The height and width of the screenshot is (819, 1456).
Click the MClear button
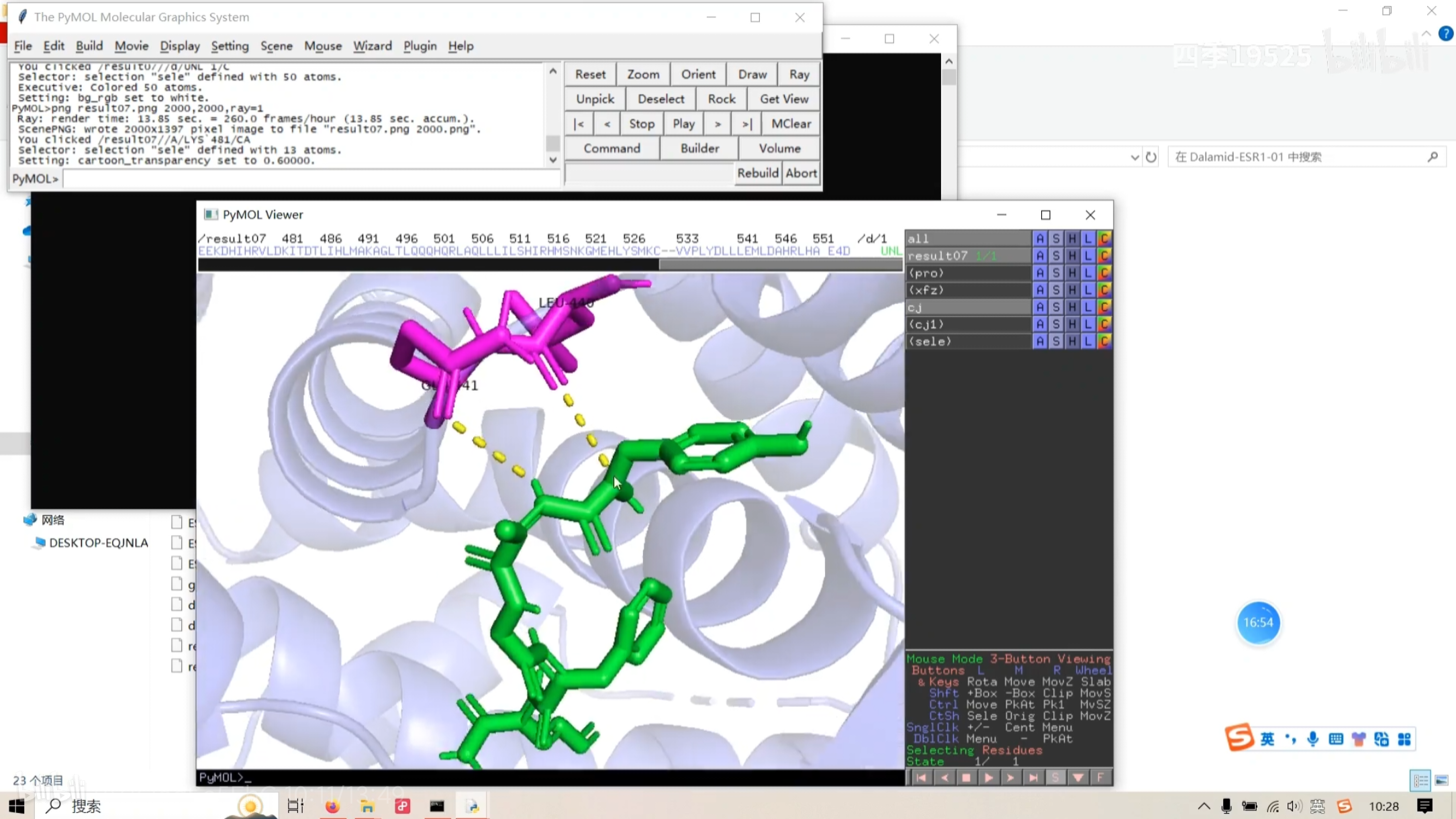[x=791, y=124]
